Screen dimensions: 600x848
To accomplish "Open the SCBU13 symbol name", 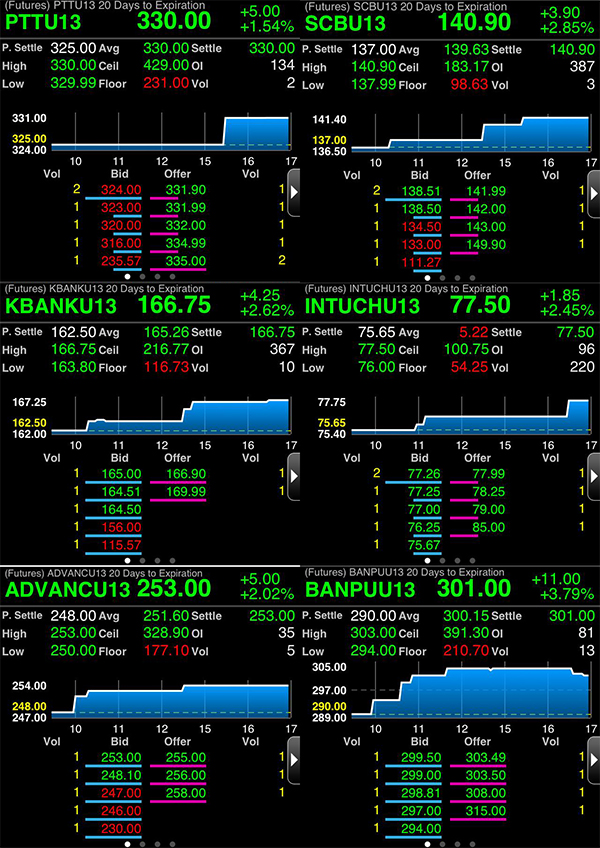I will (x=345, y=23).
